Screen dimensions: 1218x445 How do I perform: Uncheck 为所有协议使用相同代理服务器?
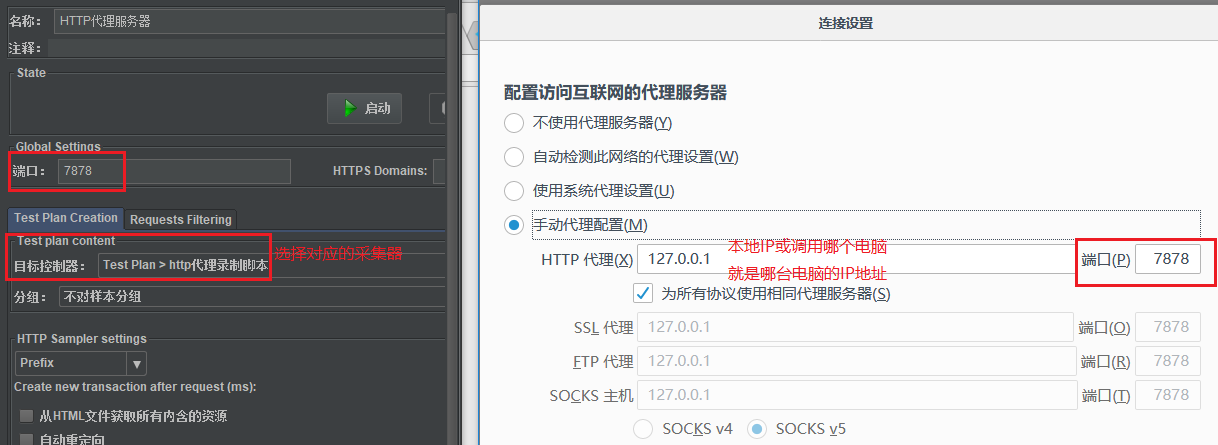pyautogui.click(x=643, y=293)
